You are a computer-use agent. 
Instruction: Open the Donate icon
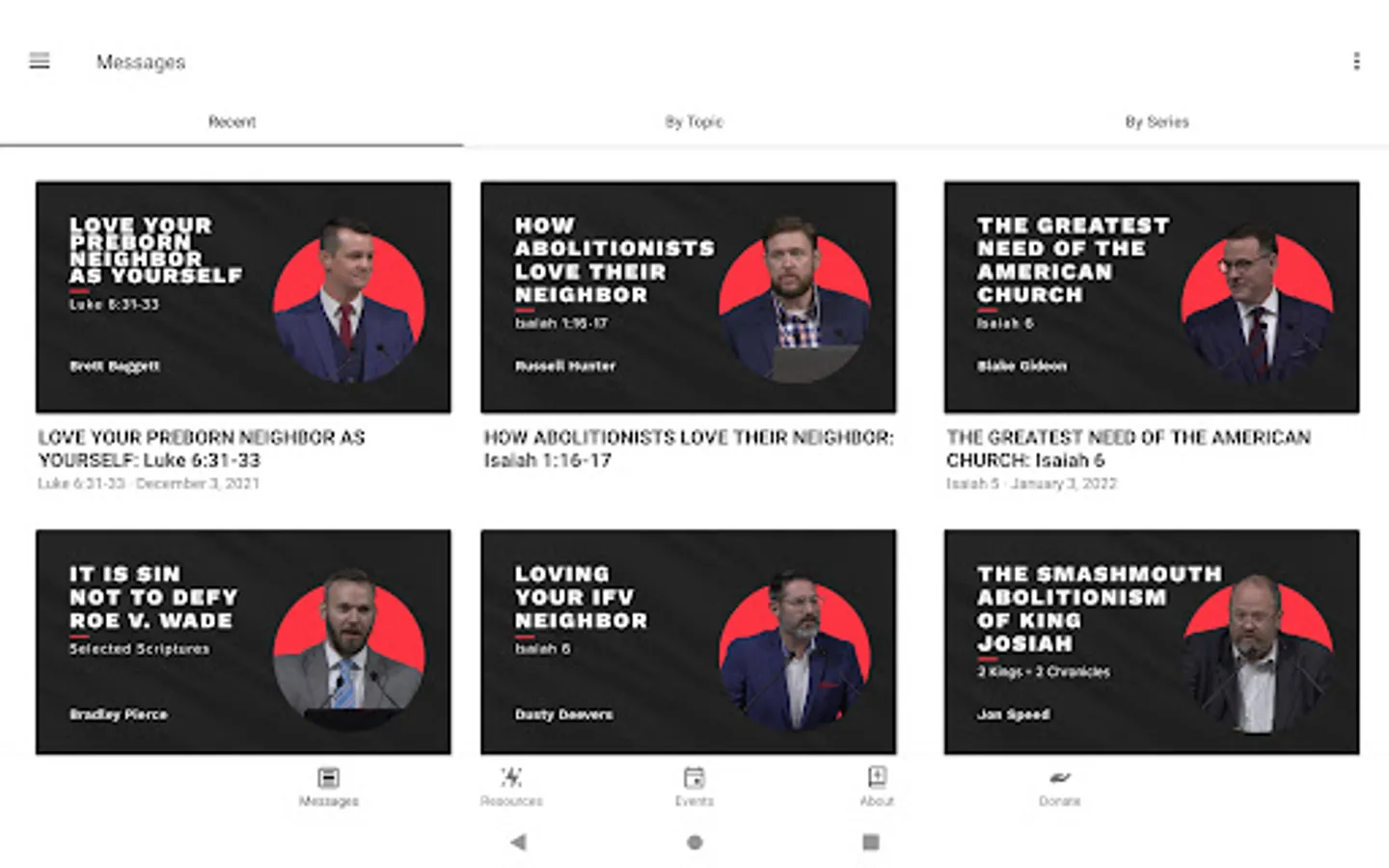pos(1059,777)
